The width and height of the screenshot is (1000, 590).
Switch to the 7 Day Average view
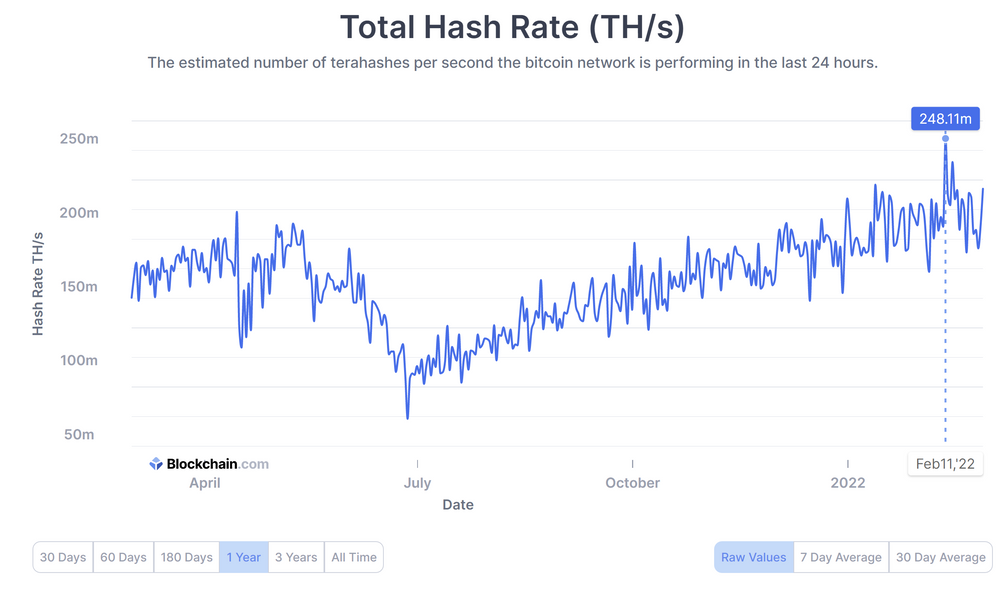click(840, 557)
